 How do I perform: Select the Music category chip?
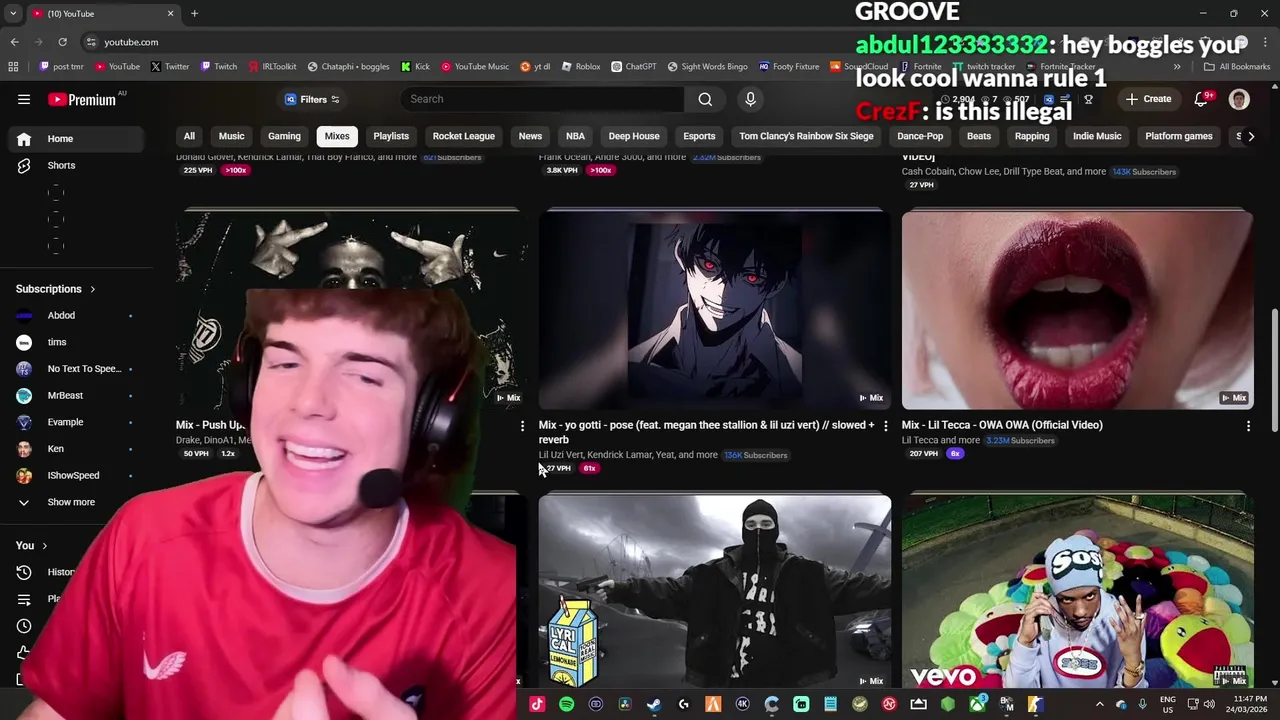point(231,136)
